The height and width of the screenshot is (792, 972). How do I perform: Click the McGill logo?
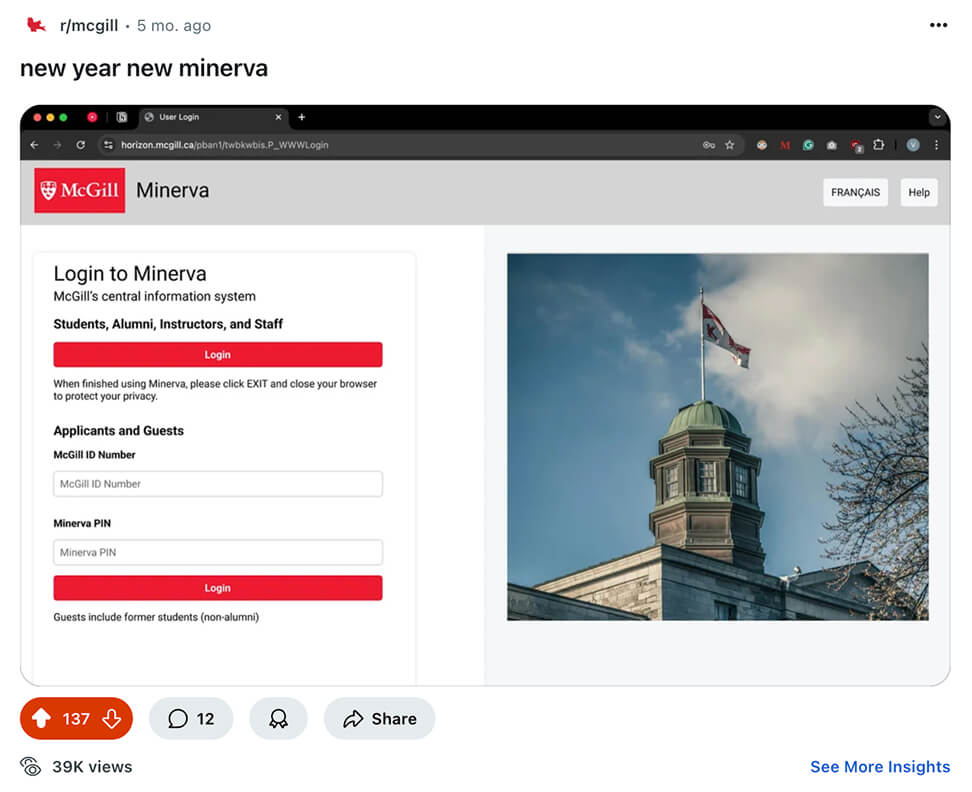(x=79, y=190)
